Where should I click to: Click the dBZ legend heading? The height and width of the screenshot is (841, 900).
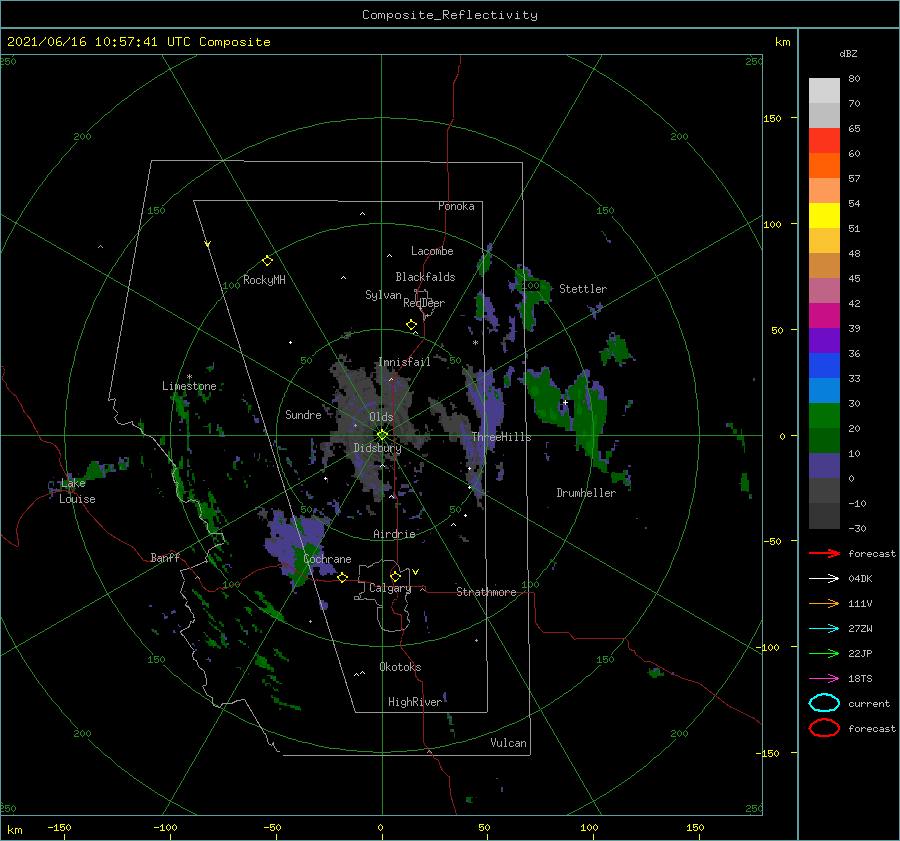[848, 53]
